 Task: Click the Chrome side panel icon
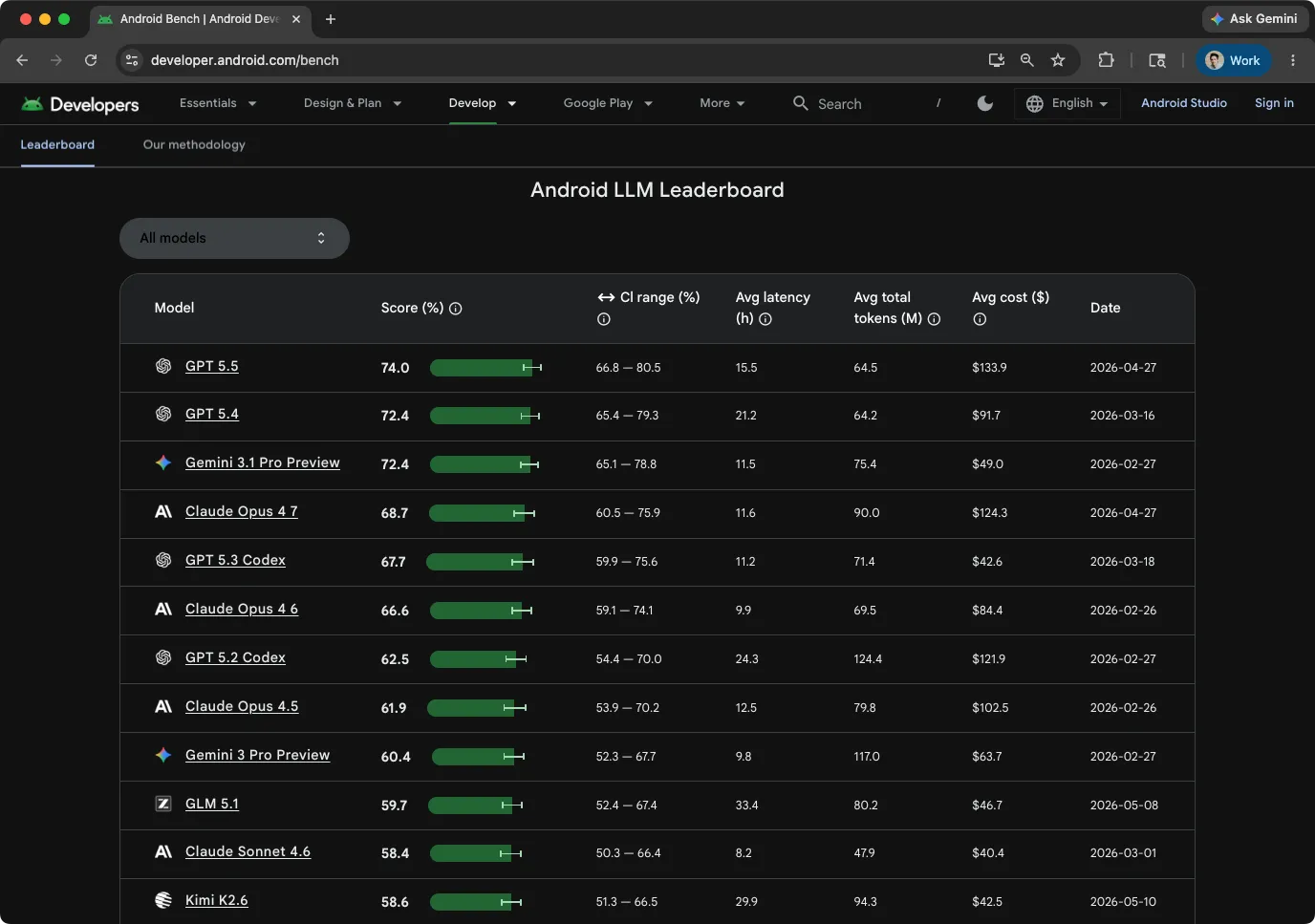point(1157,60)
